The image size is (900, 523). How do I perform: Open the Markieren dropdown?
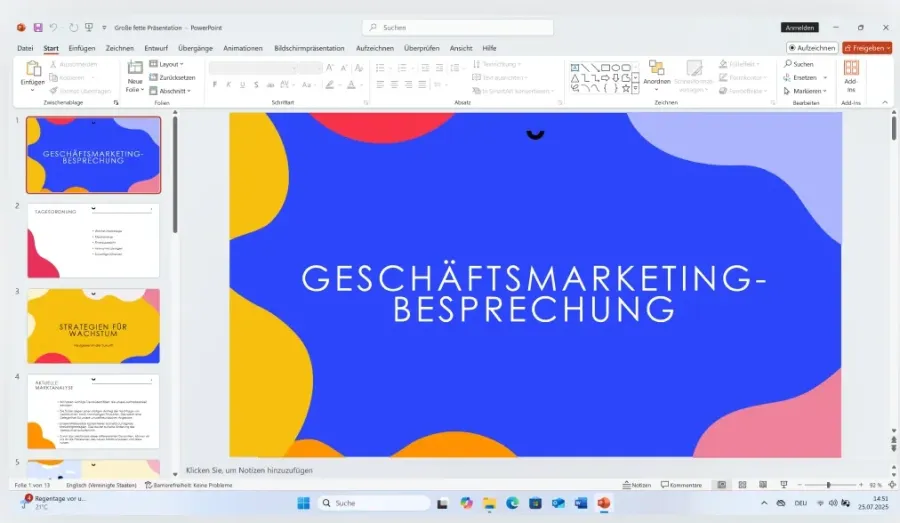[x=805, y=91]
